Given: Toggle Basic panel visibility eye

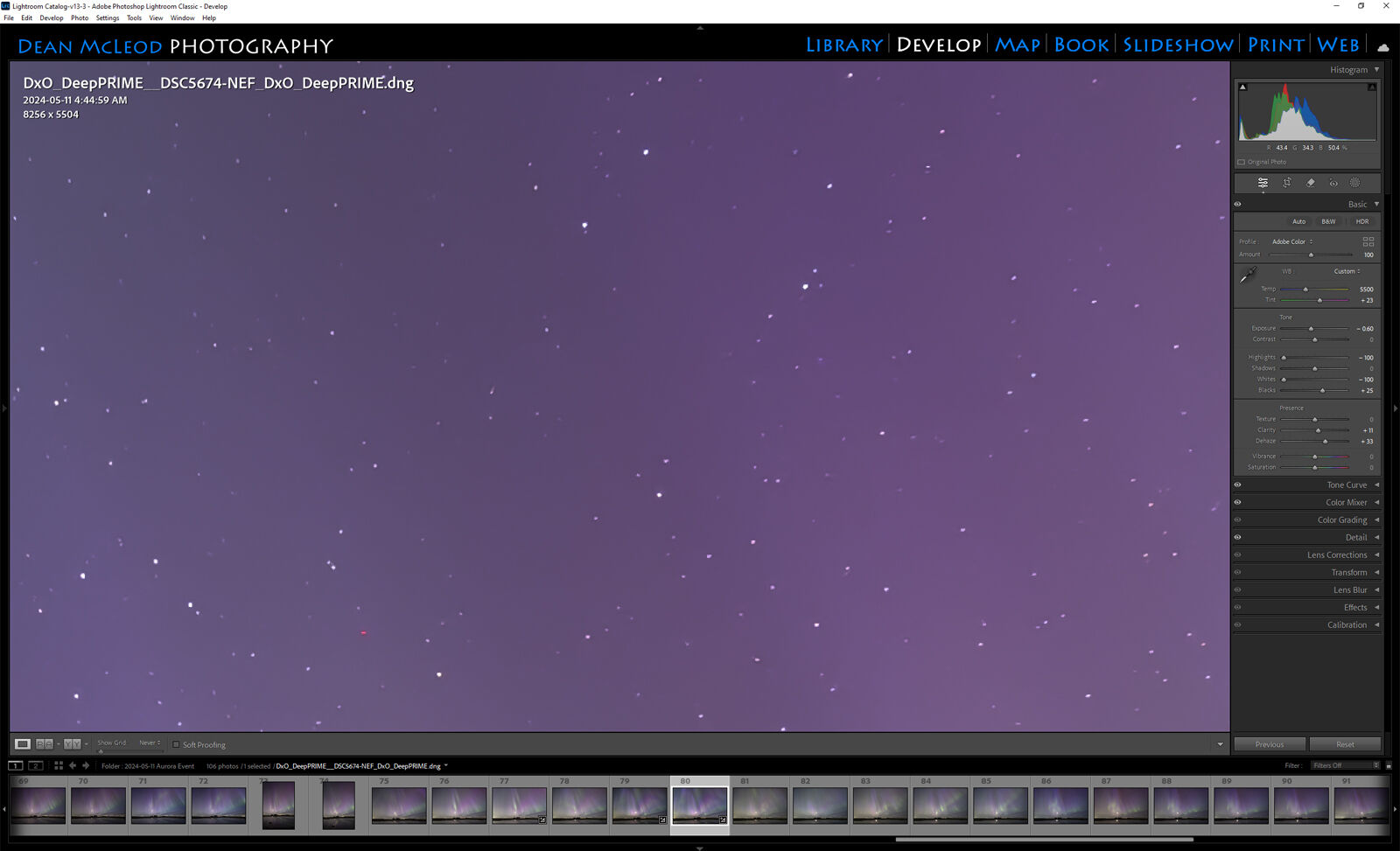Looking at the screenshot, I should point(1237,204).
